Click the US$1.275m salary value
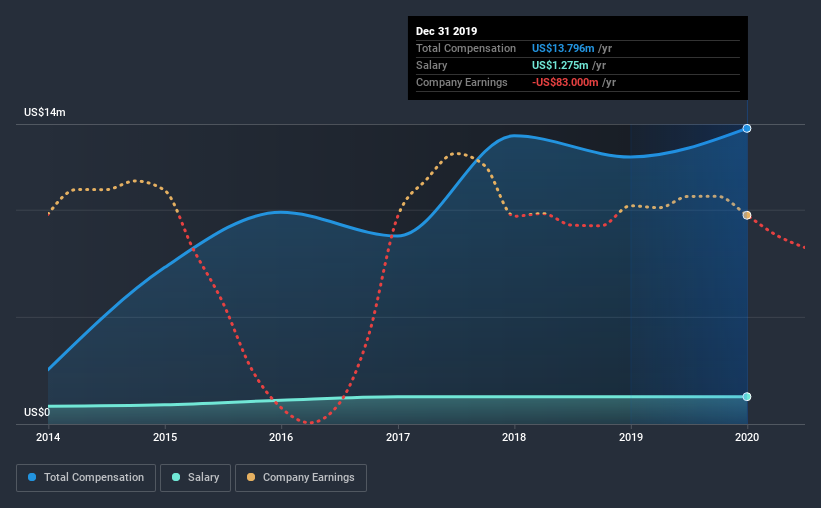This screenshot has height=508, width=821. click(x=560, y=65)
